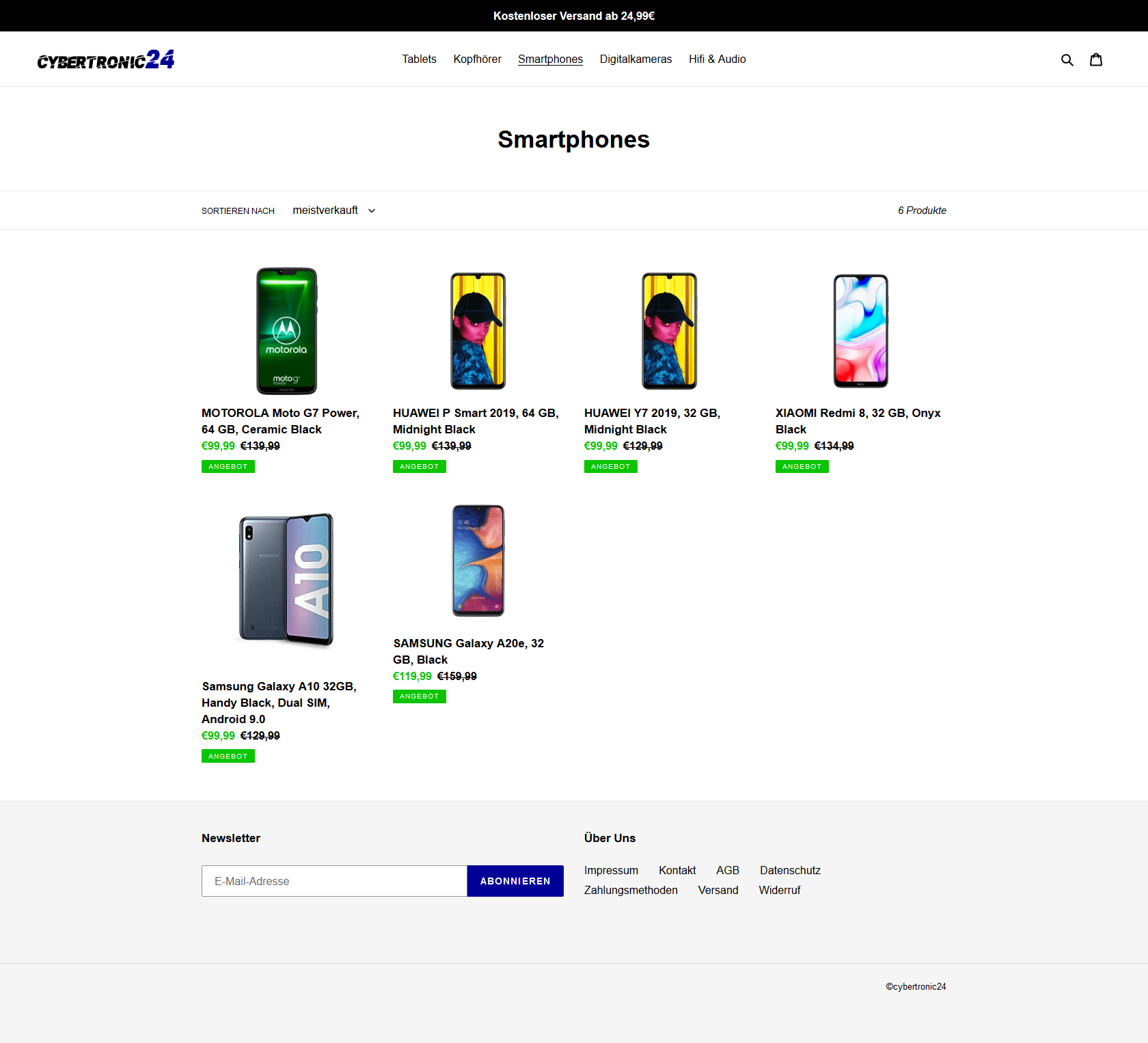The height and width of the screenshot is (1043, 1148).
Task: Open the shopping cart bag icon
Action: (1096, 59)
